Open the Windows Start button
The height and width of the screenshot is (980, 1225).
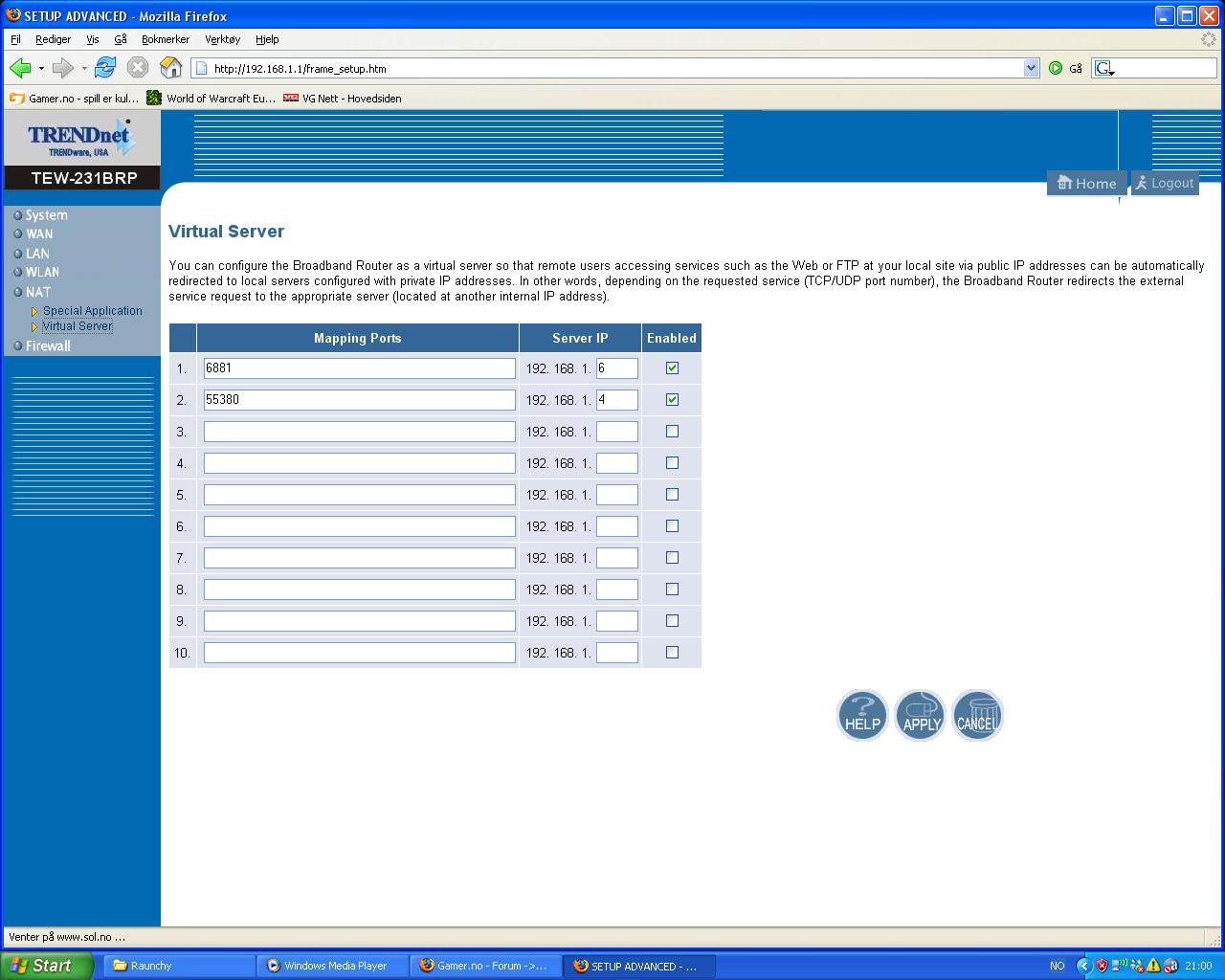pos(46,966)
